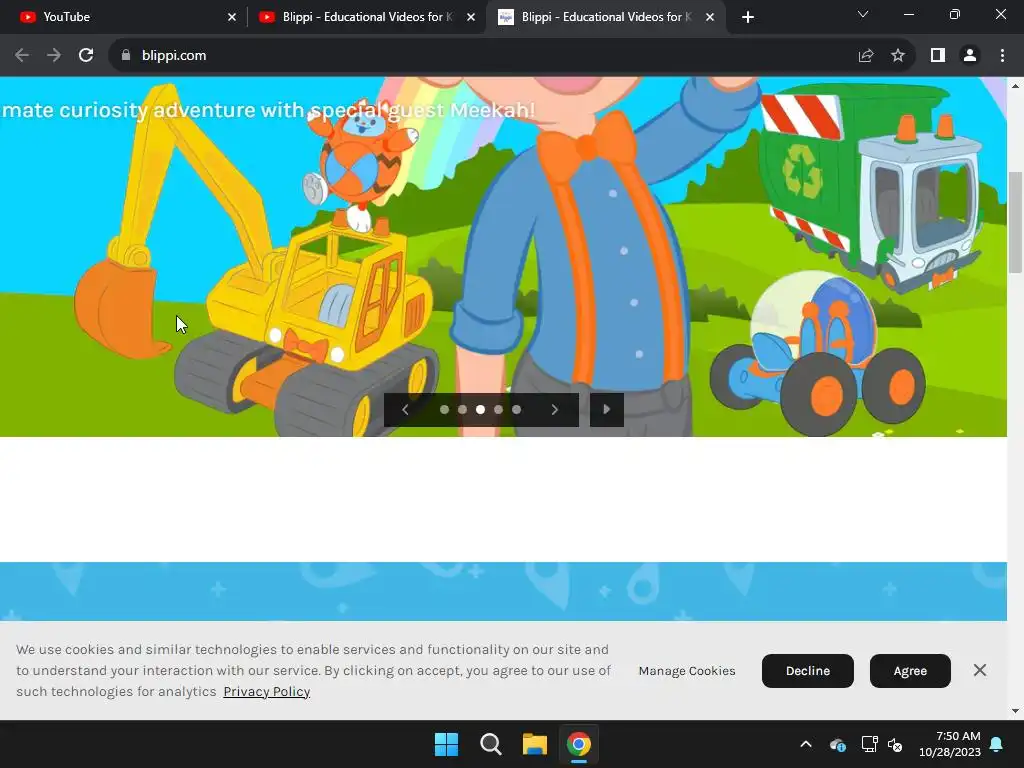Image resolution: width=1024 pixels, height=768 pixels.
Task: Open clock and date 7:50 AM
Action: (x=950, y=744)
